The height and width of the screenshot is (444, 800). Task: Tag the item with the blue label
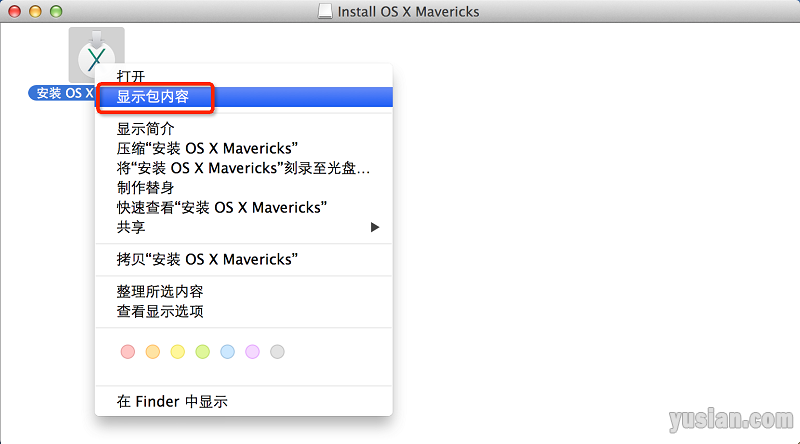pyautogui.click(x=227, y=352)
